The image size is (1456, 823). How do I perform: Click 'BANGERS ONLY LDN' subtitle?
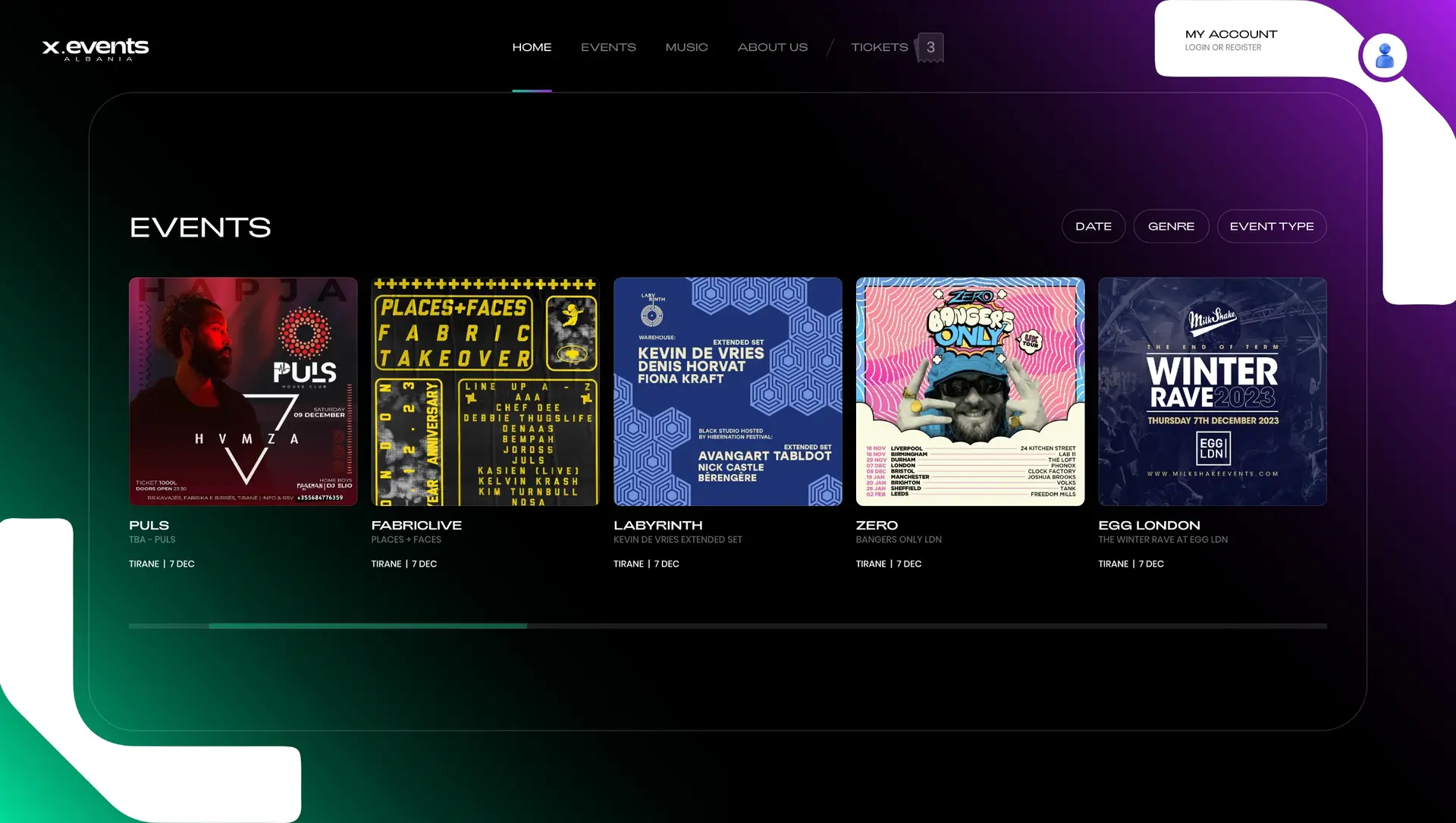[x=899, y=540]
